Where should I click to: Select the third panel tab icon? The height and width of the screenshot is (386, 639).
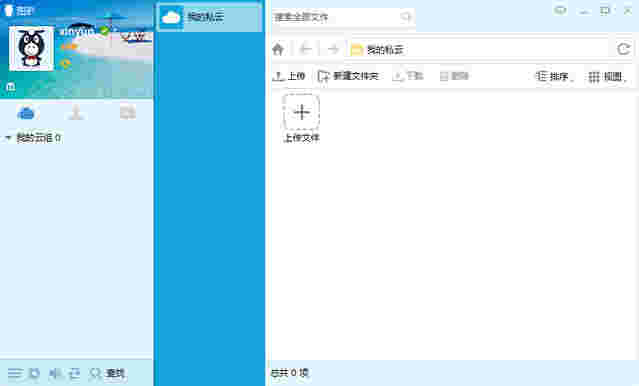pyautogui.click(x=128, y=112)
